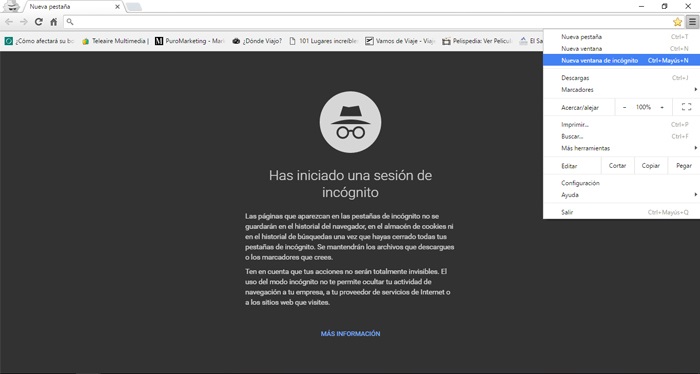Expand the Marcadores submenu
The height and width of the screenshot is (374, 700).
click(x=621, y=90)
